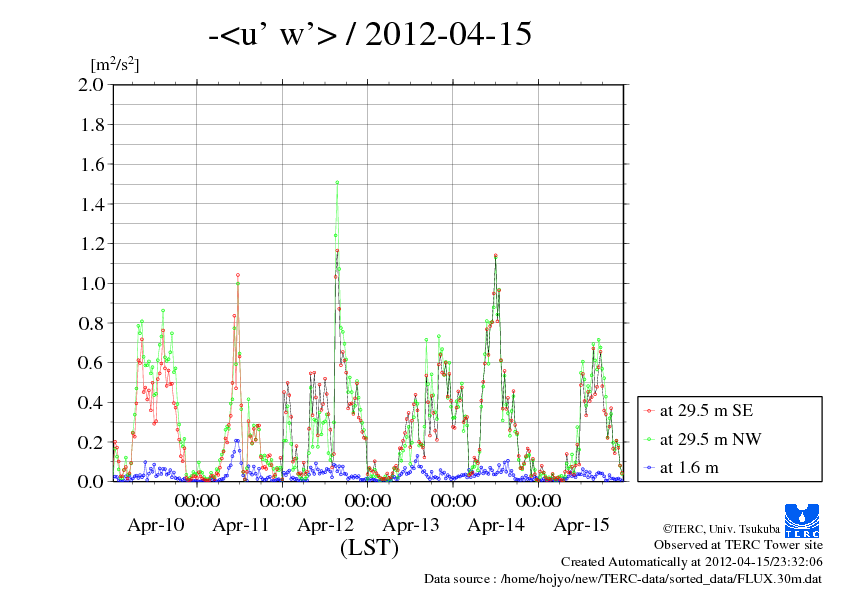This screenshot has height=595, width=842.
Task: Click the chart title "-<u' w'> / 2012-04-15"
Action: coord(370,33)
